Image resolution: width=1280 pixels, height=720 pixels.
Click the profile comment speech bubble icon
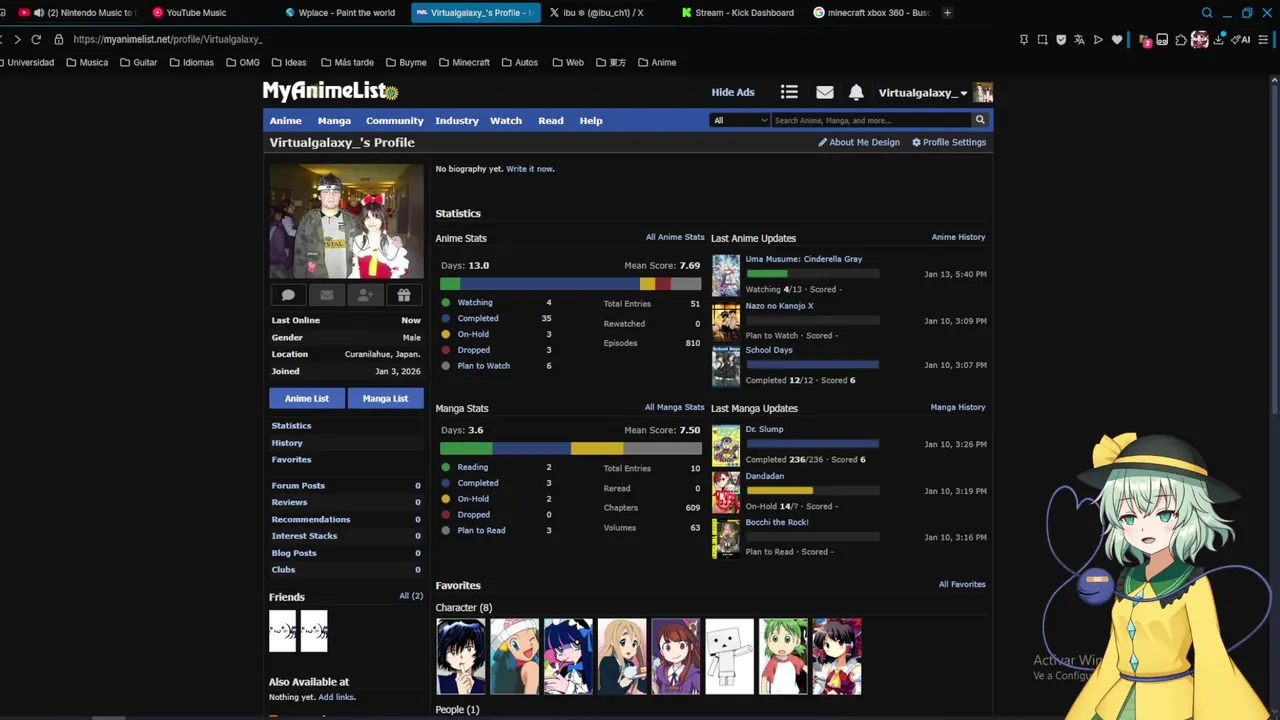click(288, 295)
